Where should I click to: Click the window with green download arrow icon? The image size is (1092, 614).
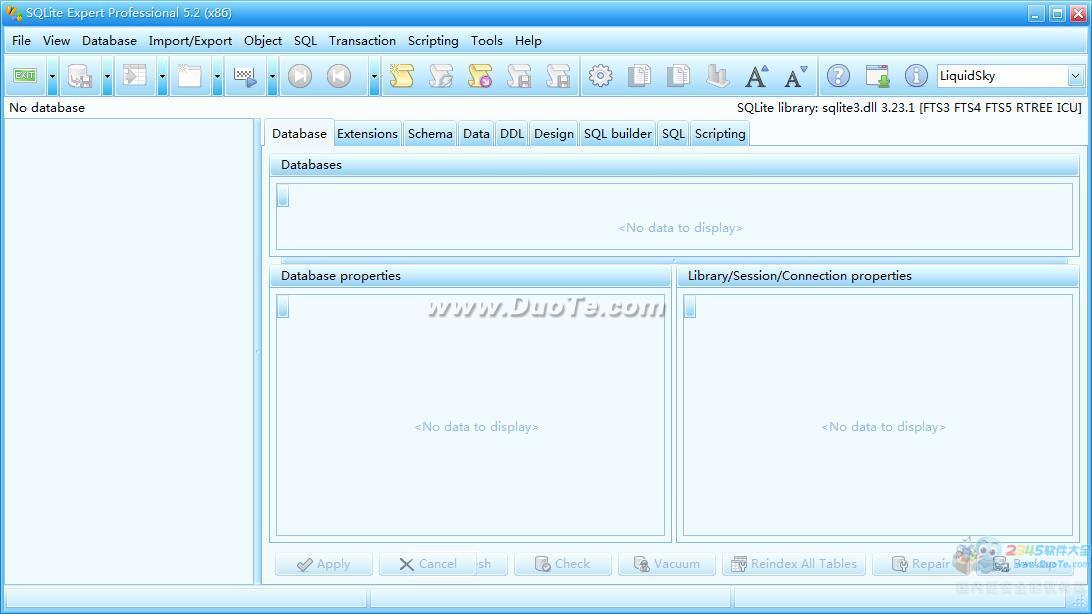(x=877, y=76)
